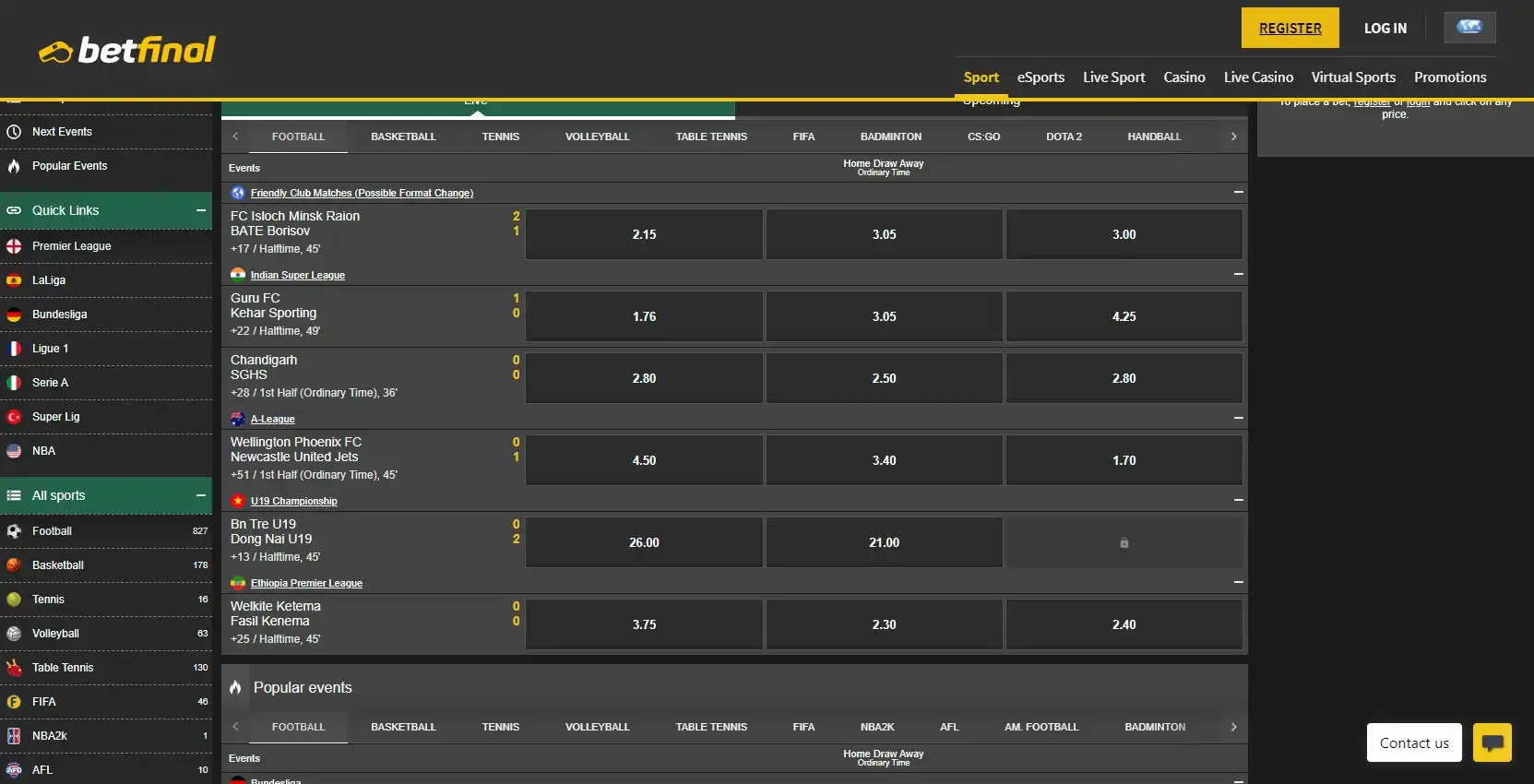Screen dimensions: 1534x784
Task: Click the Basketball ball icon in sidebar
Action: click(14, 565)
